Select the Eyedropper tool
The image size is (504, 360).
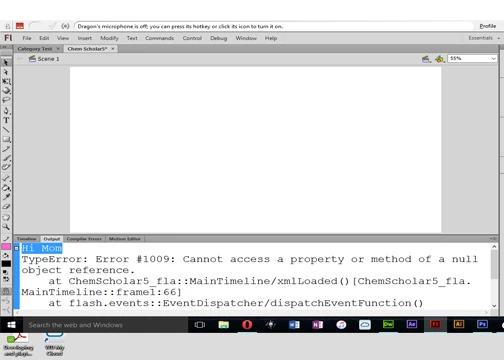(x=6, y=197)
